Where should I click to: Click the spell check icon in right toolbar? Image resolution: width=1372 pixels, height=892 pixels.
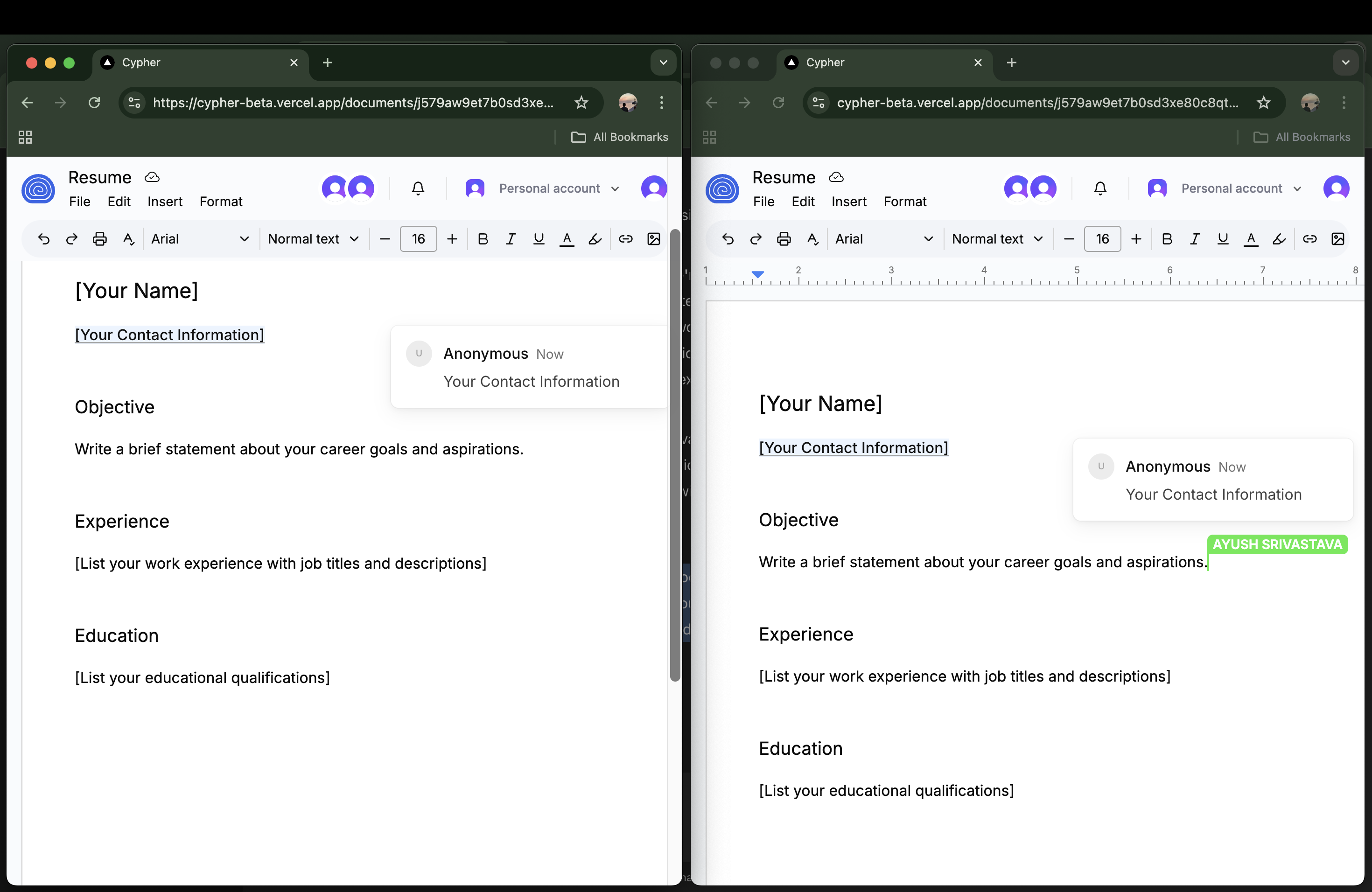(813, 238)
